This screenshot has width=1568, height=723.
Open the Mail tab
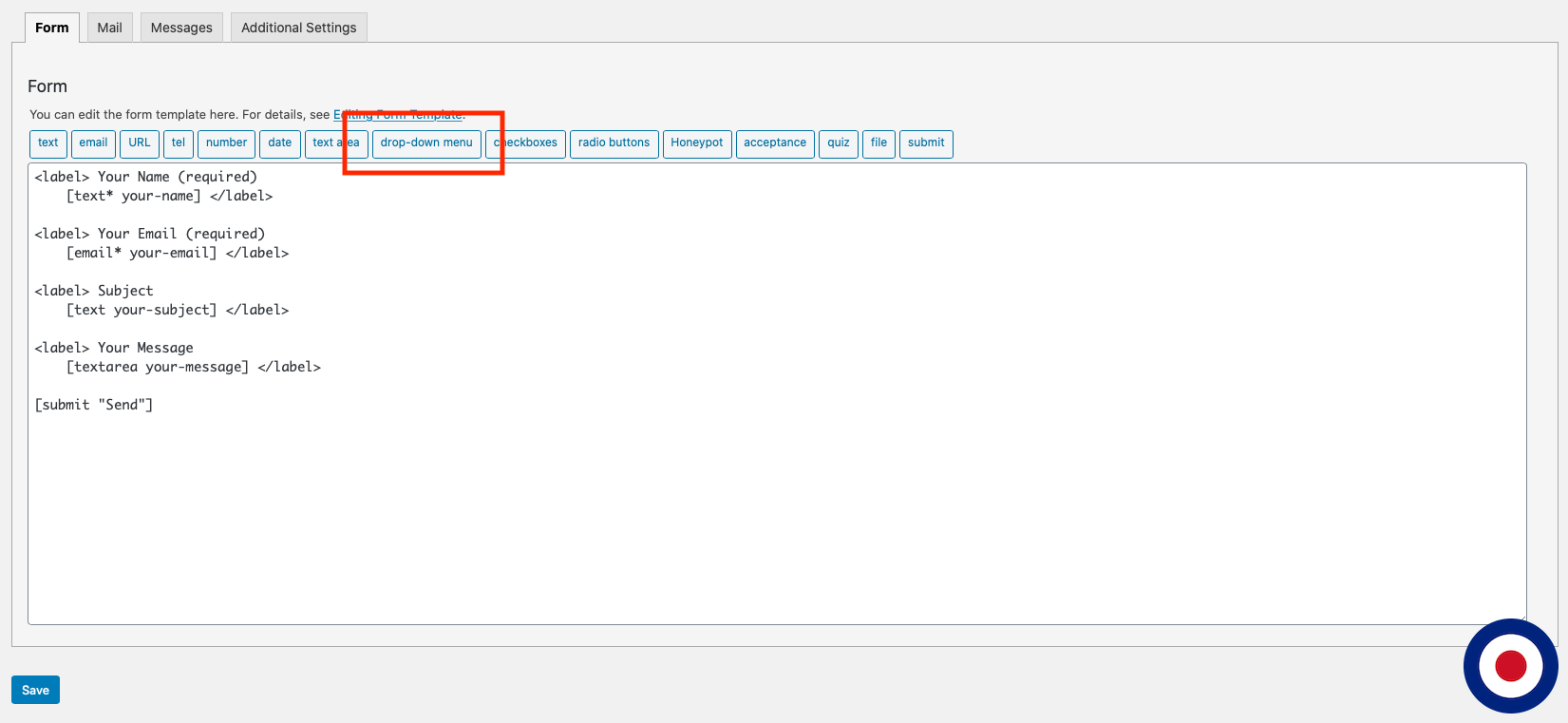[x=109, y=28]
